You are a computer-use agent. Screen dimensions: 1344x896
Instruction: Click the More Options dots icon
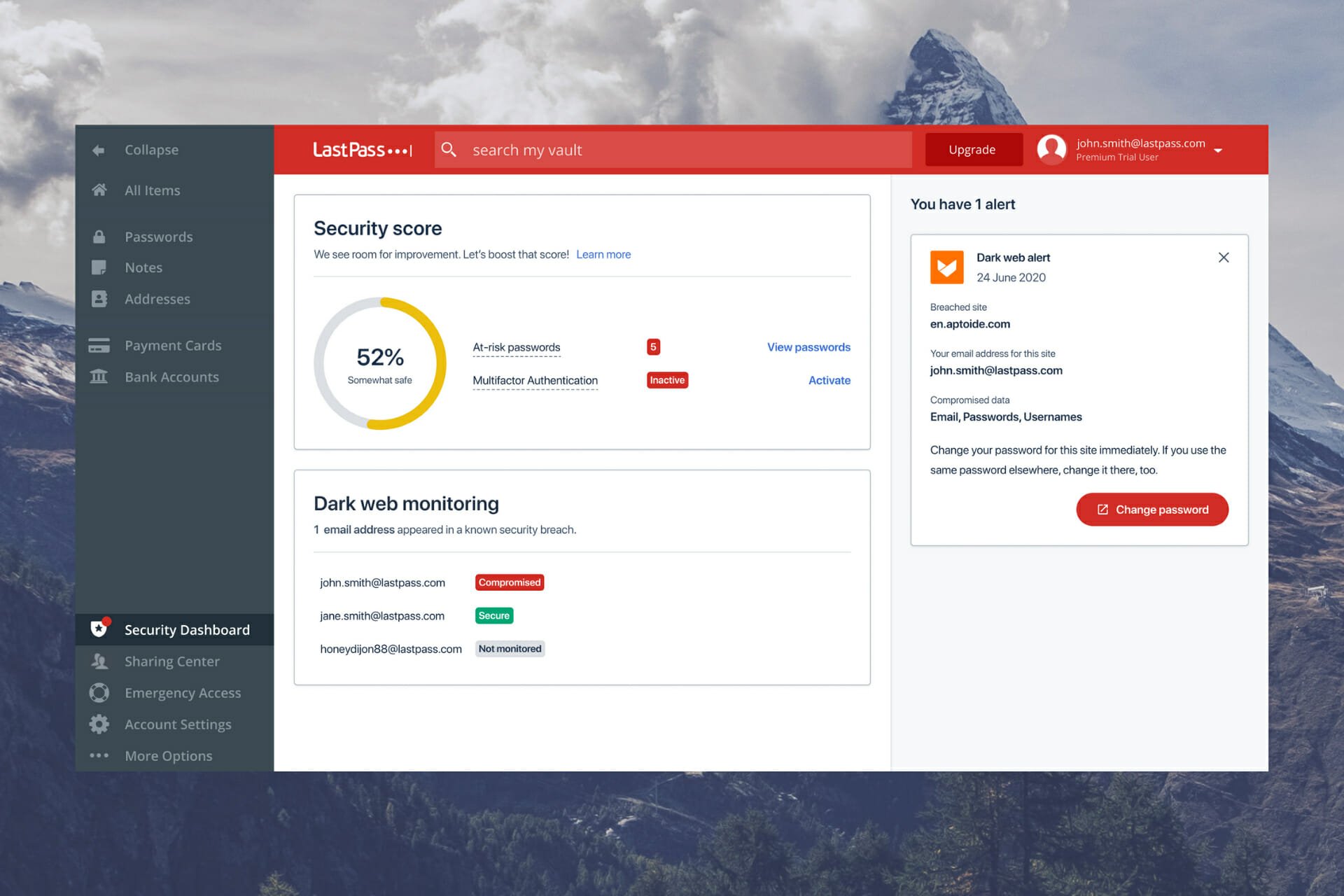pyautogui.click(x=99, y=755)
